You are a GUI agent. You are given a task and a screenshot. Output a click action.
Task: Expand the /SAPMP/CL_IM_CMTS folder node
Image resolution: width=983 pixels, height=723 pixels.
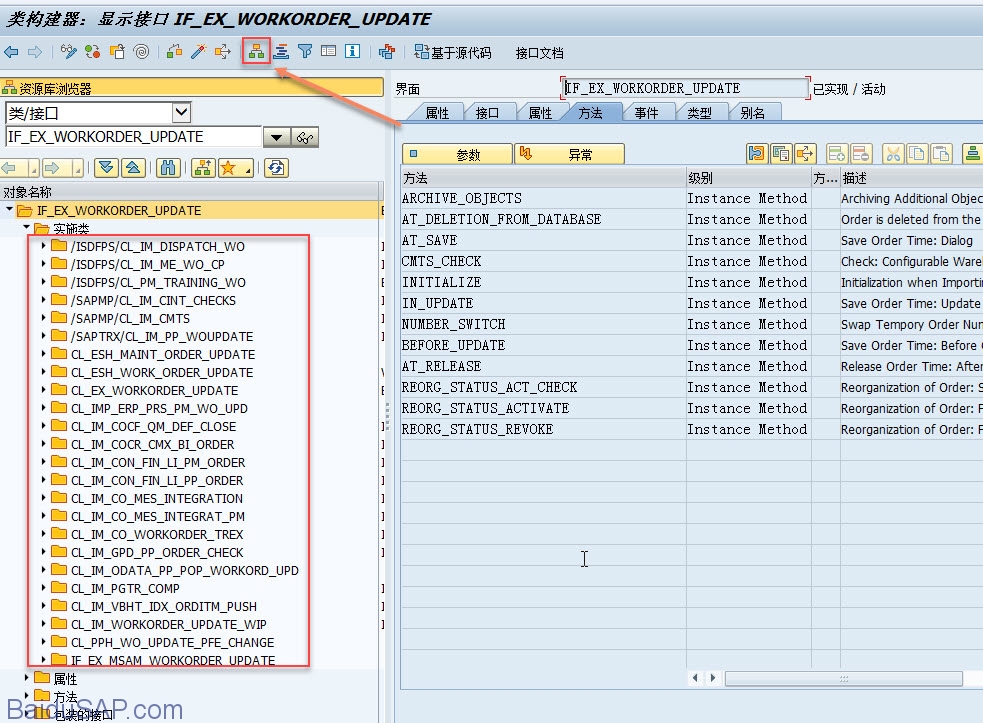(x=43, y=318)
